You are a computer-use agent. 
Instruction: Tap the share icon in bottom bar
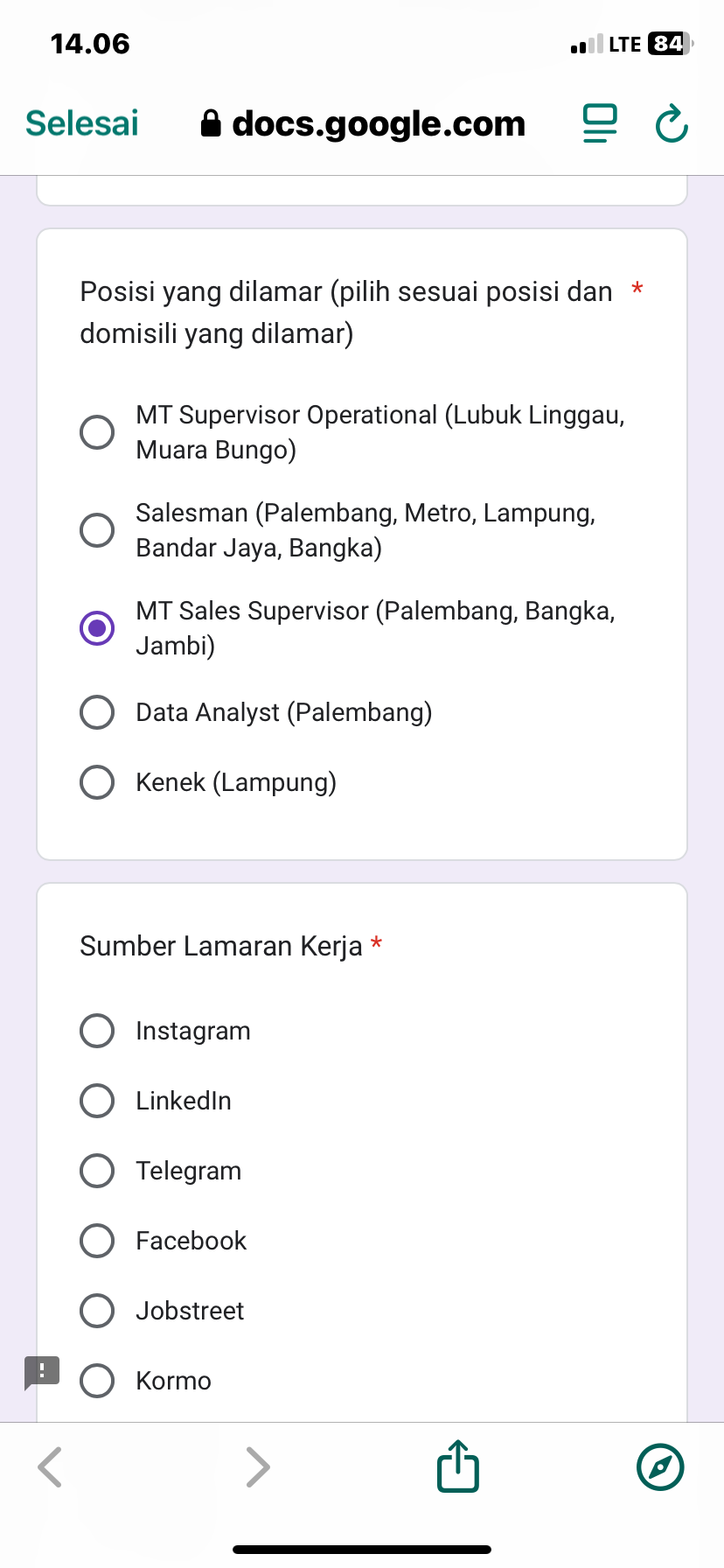[458, 1466]
